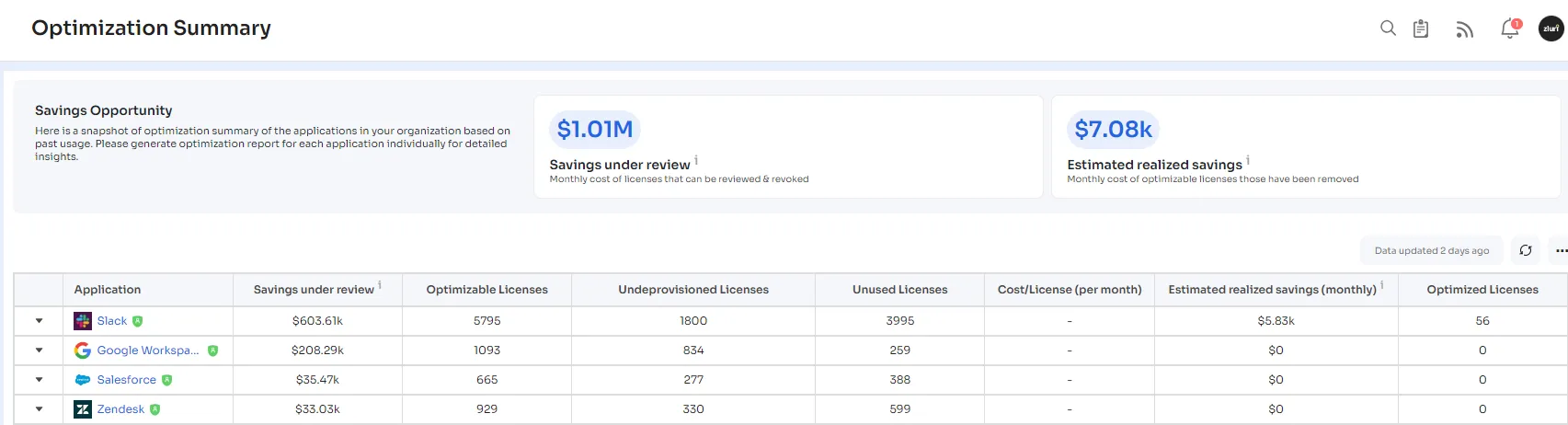Viewport: 1568px width, 425px height.
Task: Select the 1093 optimizable licenses cell
Action: point(487,350)
